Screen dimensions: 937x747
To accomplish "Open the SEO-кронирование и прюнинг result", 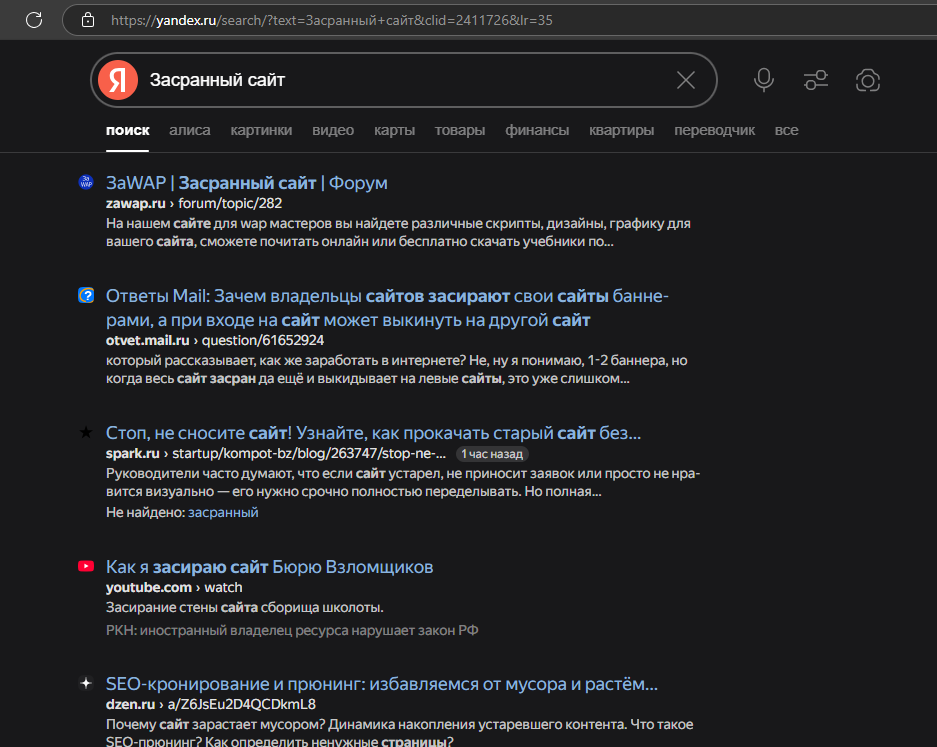I will tap(382, 684).
